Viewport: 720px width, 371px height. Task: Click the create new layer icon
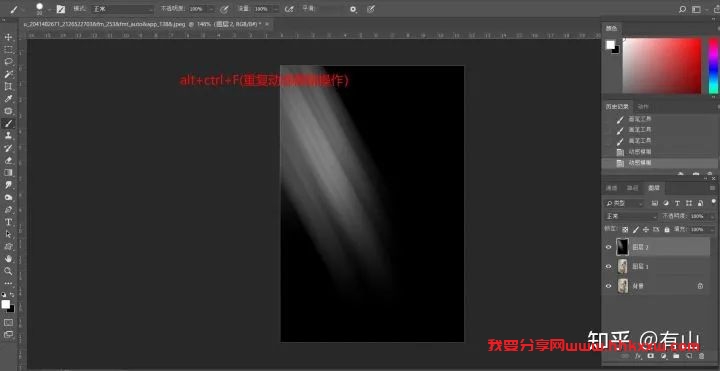pyautogui.click(x=689, y=356)
